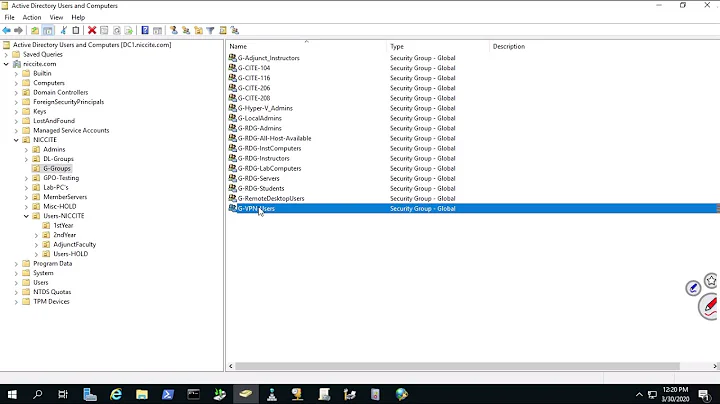Select the GPO-Testing OU in tree

pos(61,178)
